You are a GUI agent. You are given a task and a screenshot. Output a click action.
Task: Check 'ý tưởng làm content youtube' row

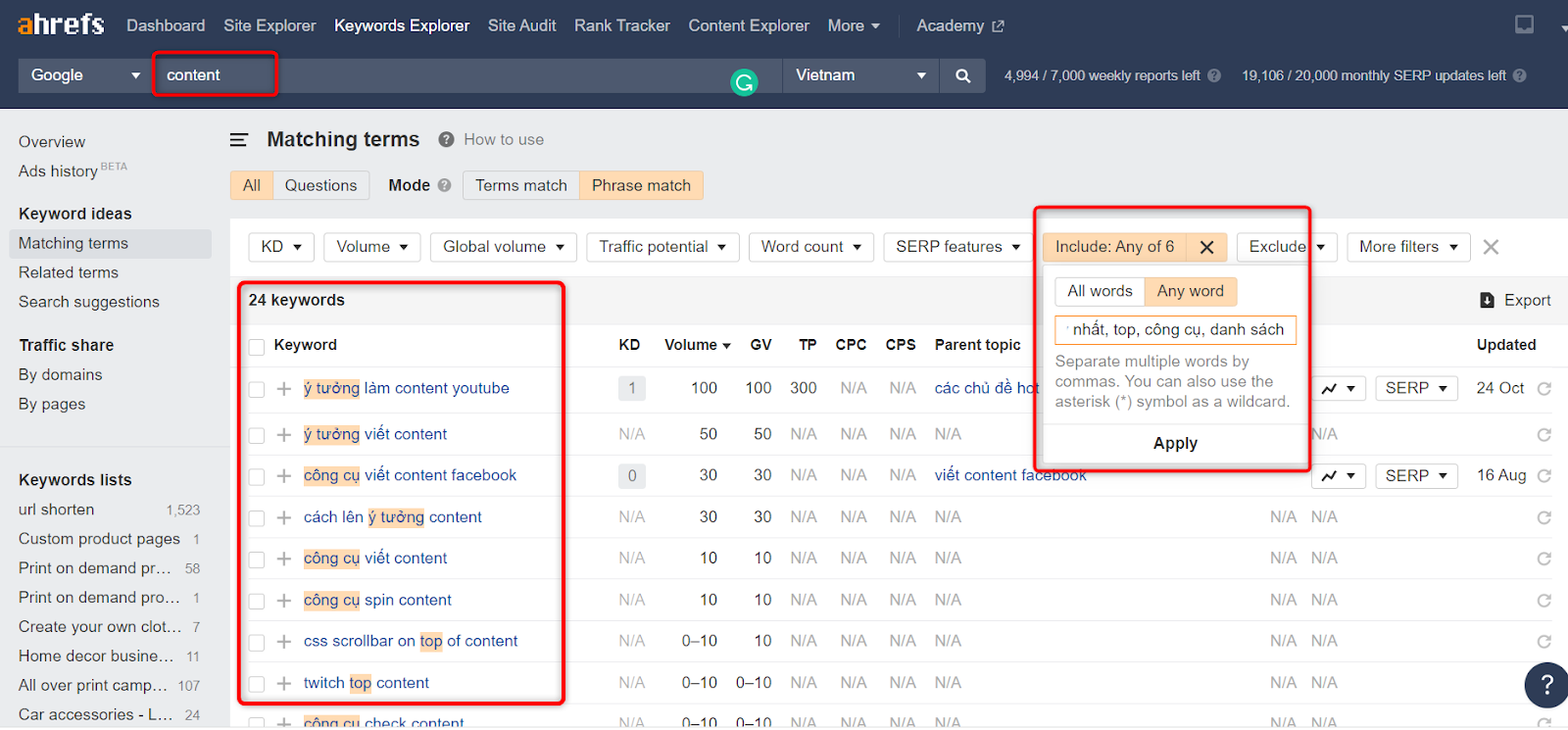[x=257, y=390]
